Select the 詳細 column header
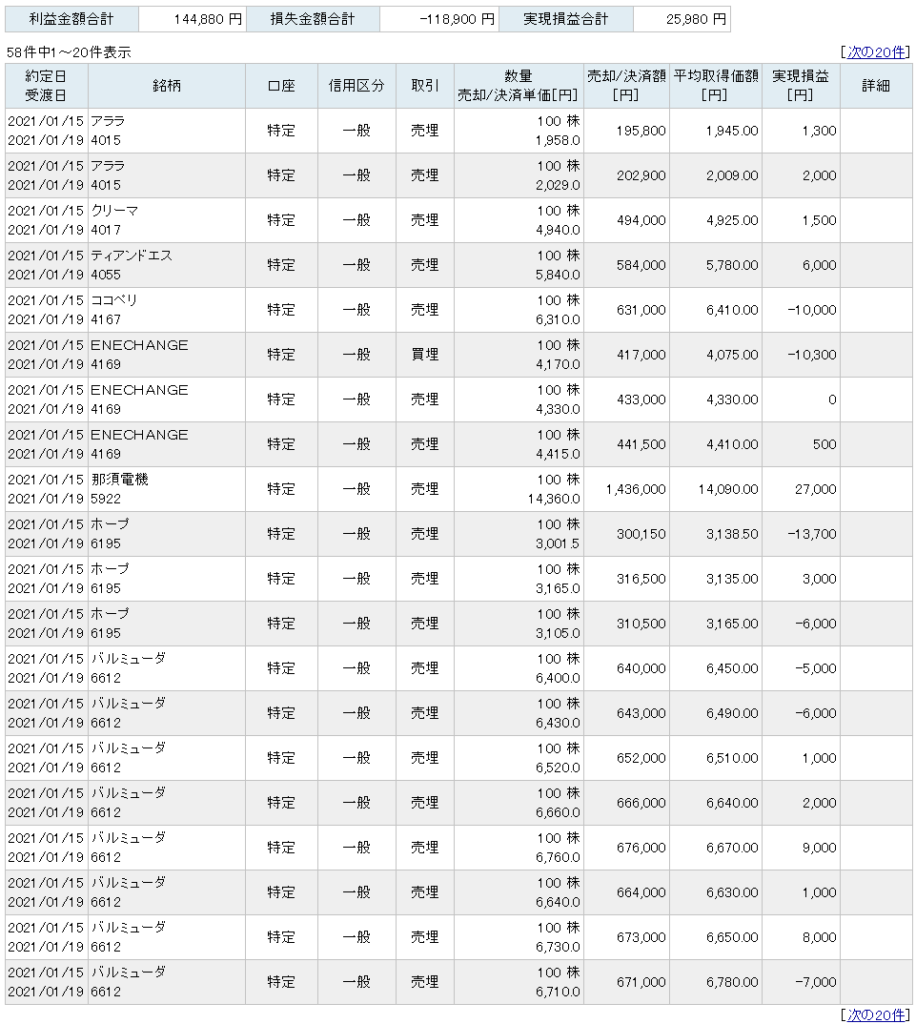Viewport: 916px width, 1024px height. tap(876, 86)
